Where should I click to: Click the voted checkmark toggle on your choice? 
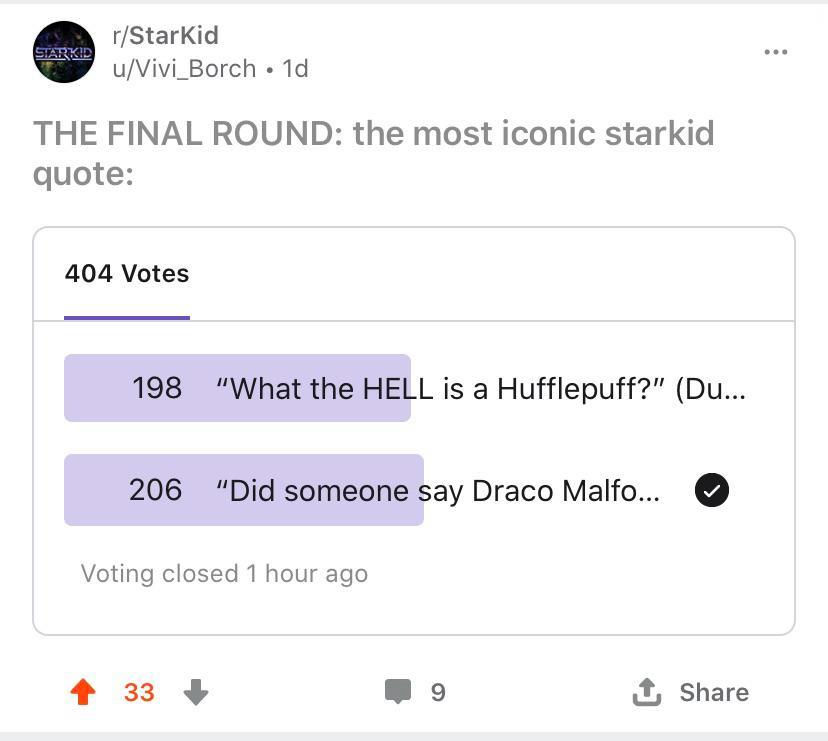712,490
